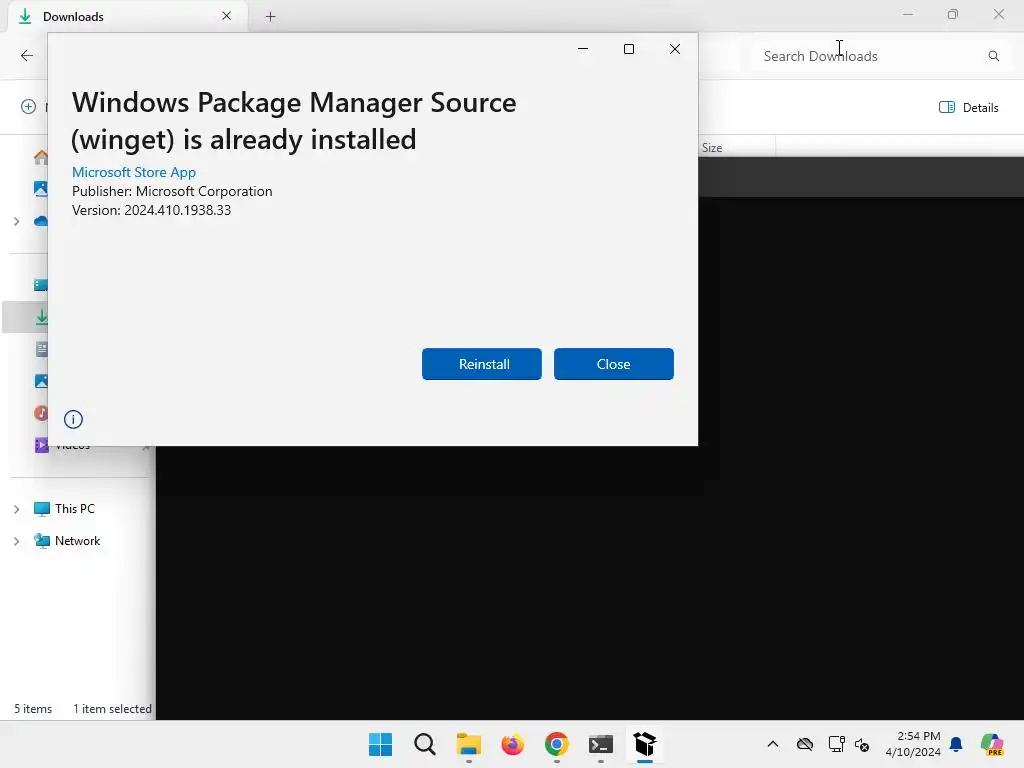Toggle the Details pane button
The height and width of the screenshot is (768, 1024).
pyautogui.click(x=968, y=108)
